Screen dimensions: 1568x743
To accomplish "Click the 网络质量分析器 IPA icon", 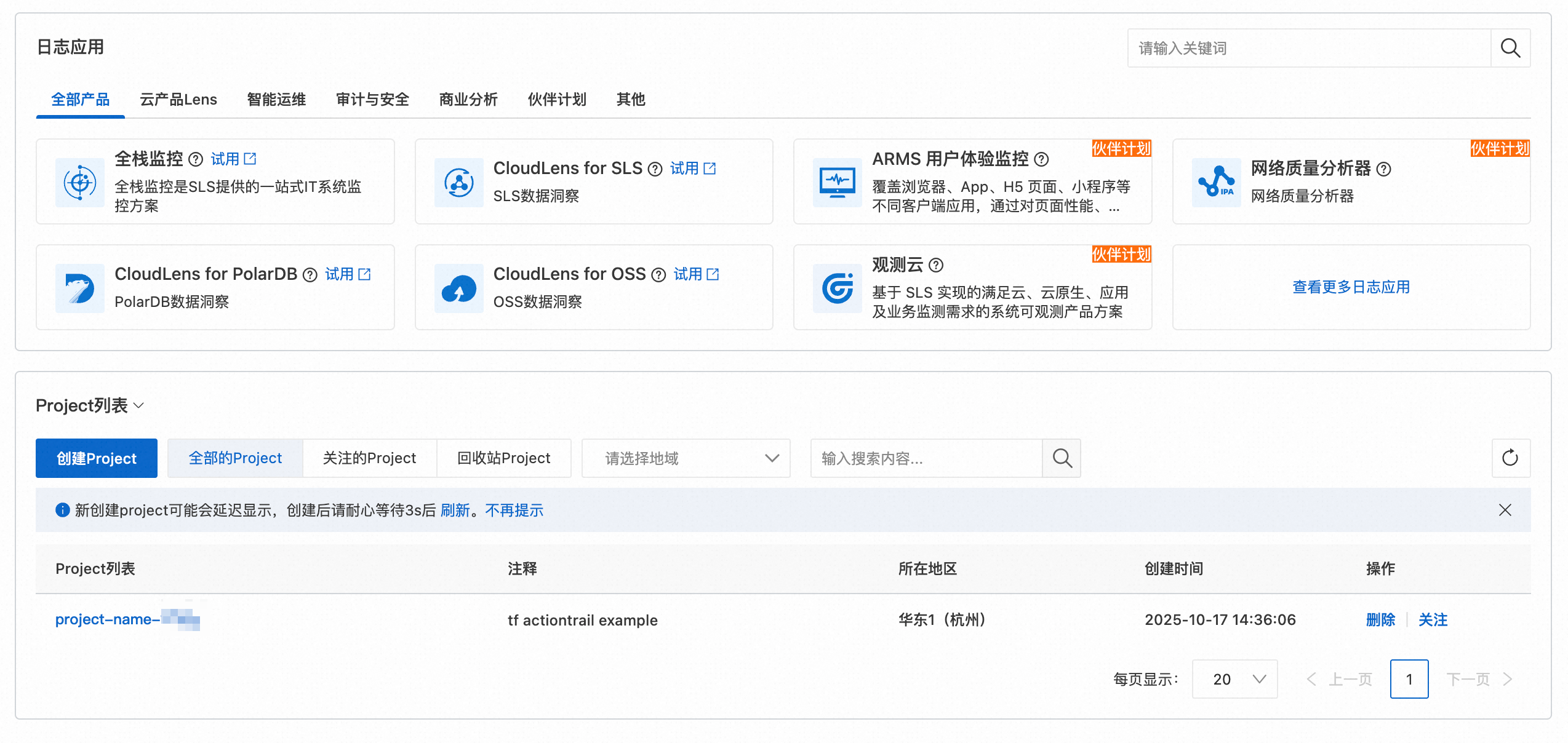I will click(x=1216, y=182).
